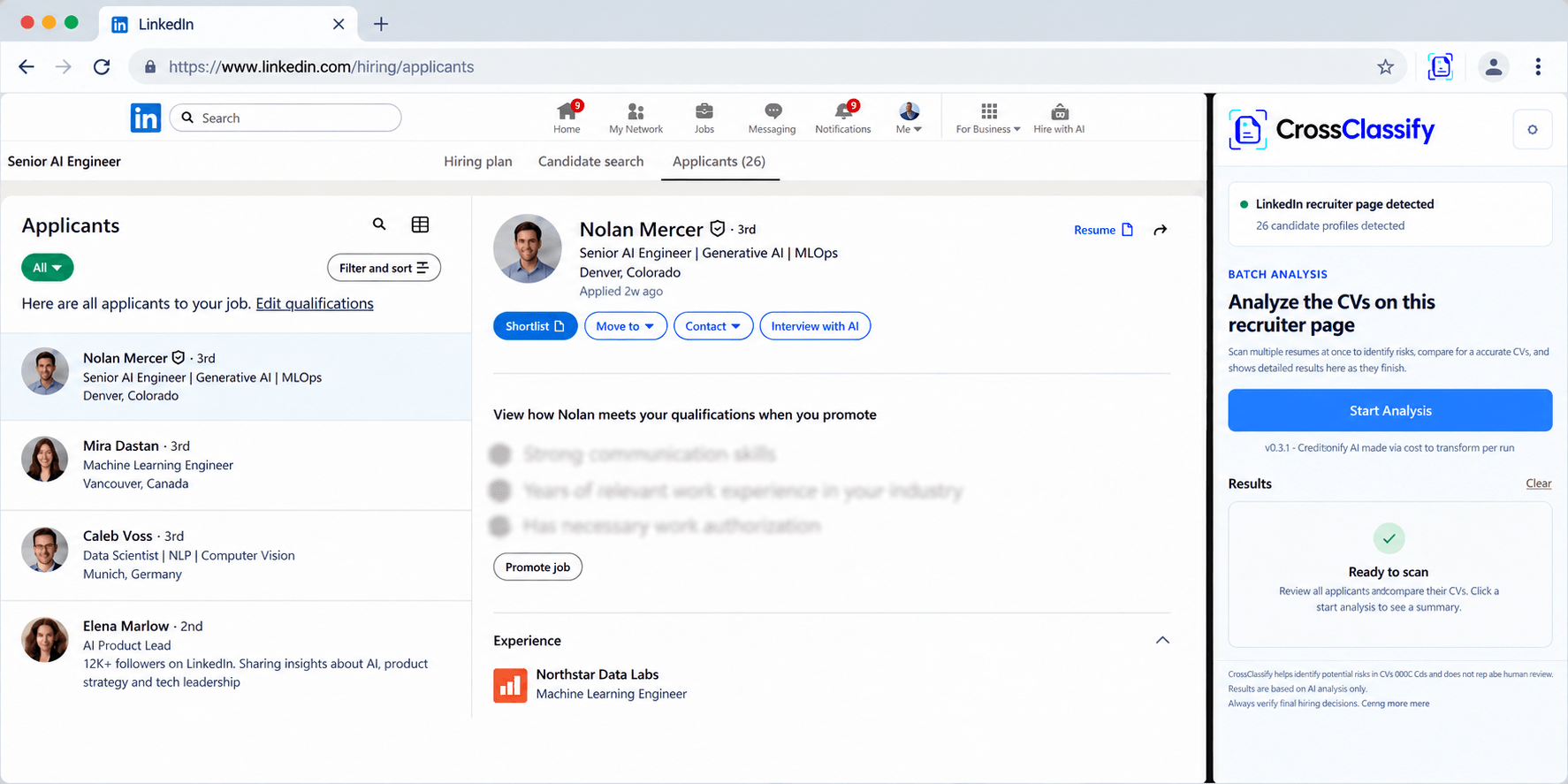Go forward in browser history
1568x784 pixels.
point(64,66)
